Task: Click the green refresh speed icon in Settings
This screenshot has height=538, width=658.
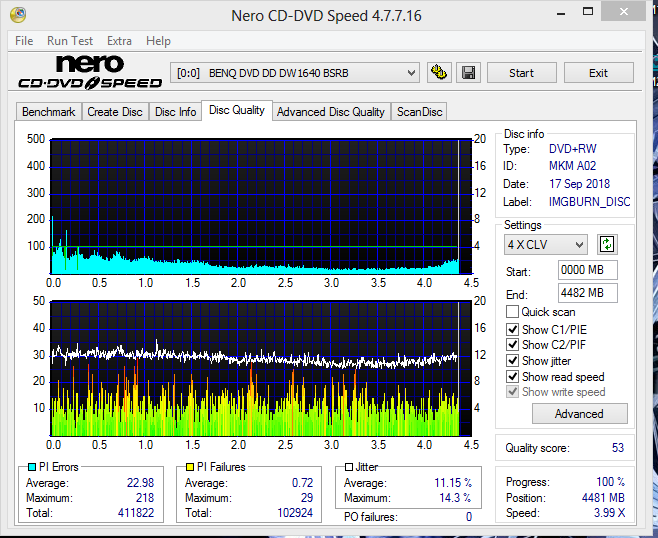Action: (x=607, y=244)
